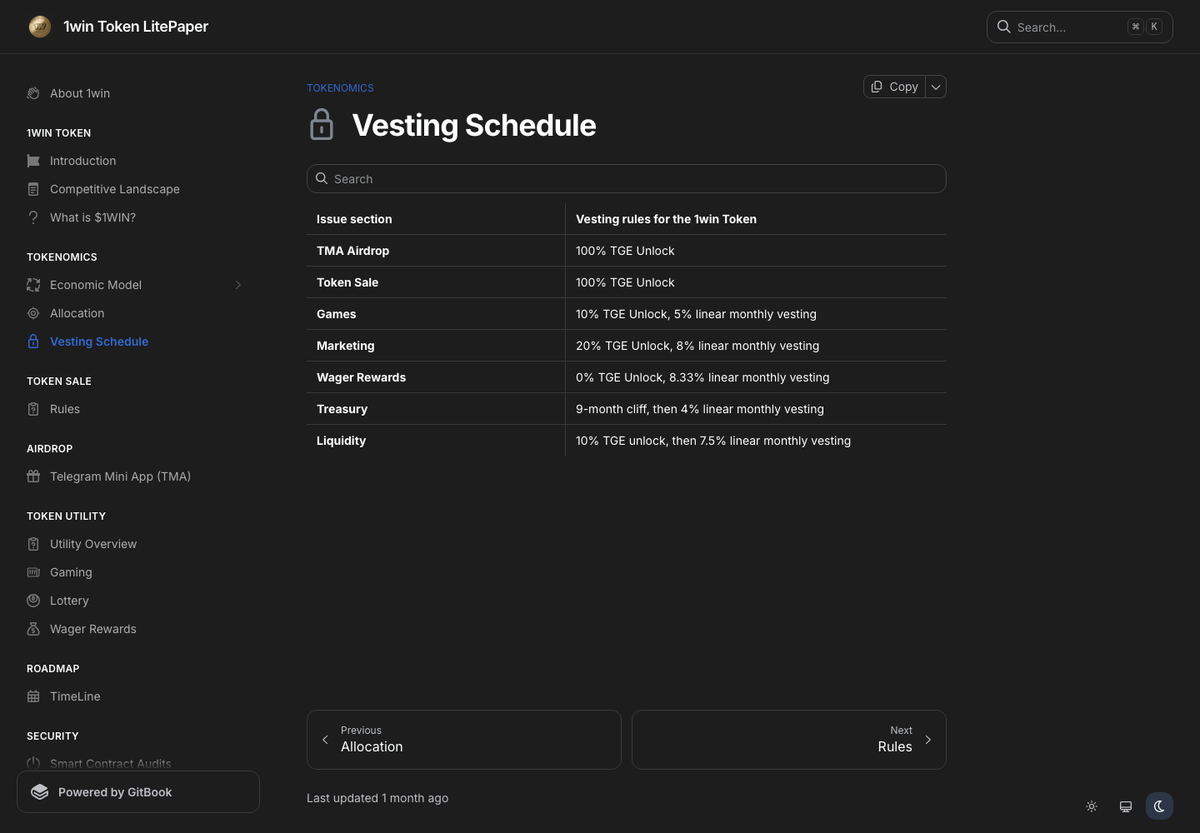This screenshot has width=1200, height=833.
Task: Click the lock icon next to Vesting Schedule in sidebar
Action: coord(33,341)
